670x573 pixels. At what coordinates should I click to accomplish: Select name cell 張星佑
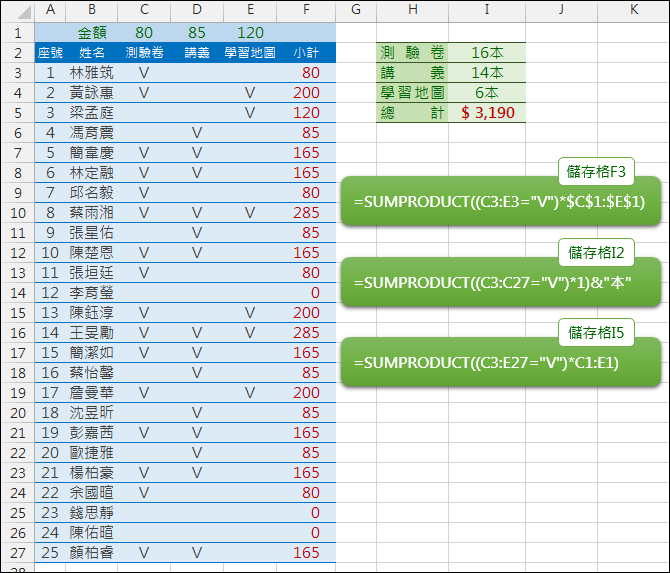pos(92,233)
